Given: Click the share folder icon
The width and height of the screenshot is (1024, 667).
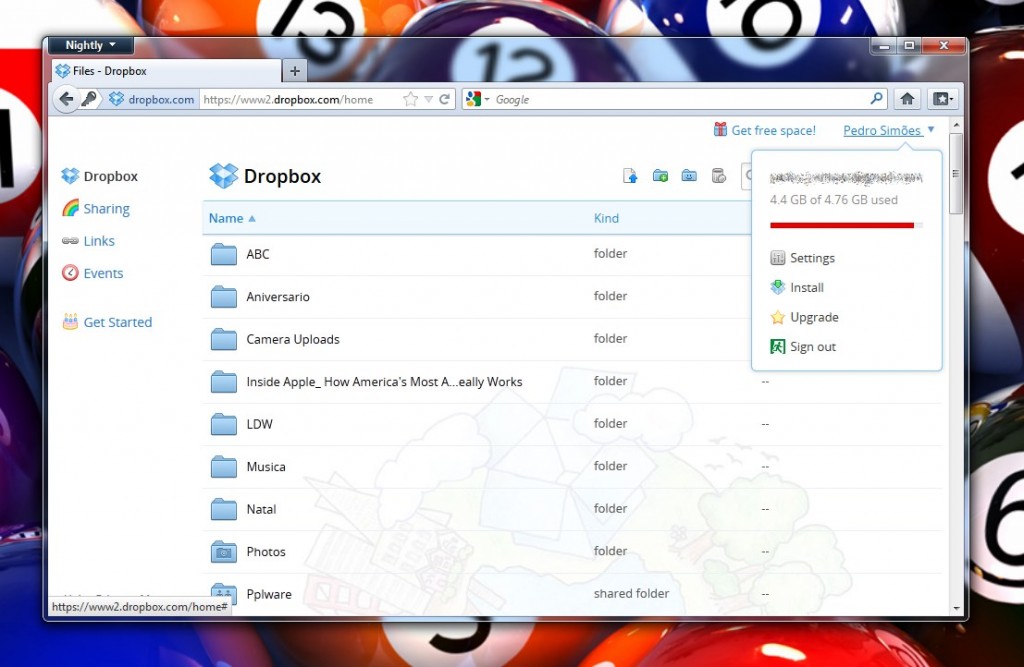Looking at the screenshot, I should [x=689, y=176].
